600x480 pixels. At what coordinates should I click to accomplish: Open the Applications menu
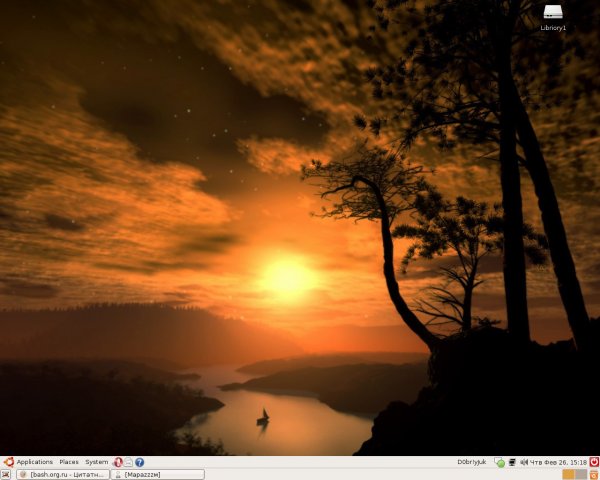pos(34,462)
